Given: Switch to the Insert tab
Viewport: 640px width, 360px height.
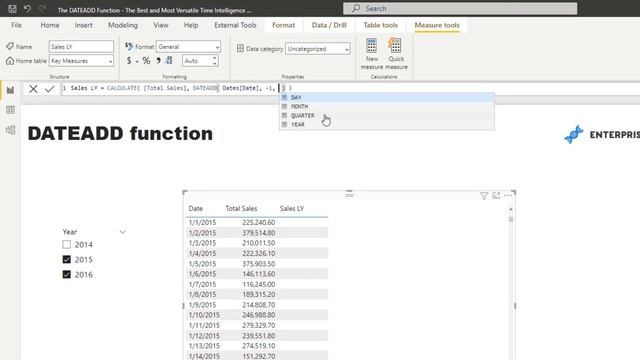Looking at the screenshot, I should pyautogui.click(x=83, y=25).
